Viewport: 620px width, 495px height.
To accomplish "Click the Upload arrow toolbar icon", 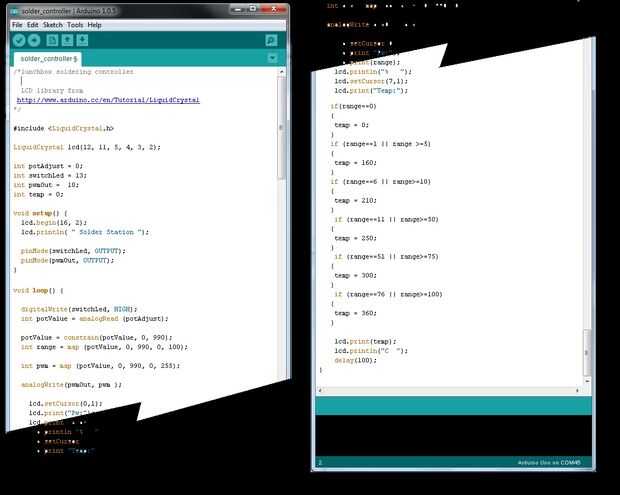I will pyautogui.click(x=34, y=40).
